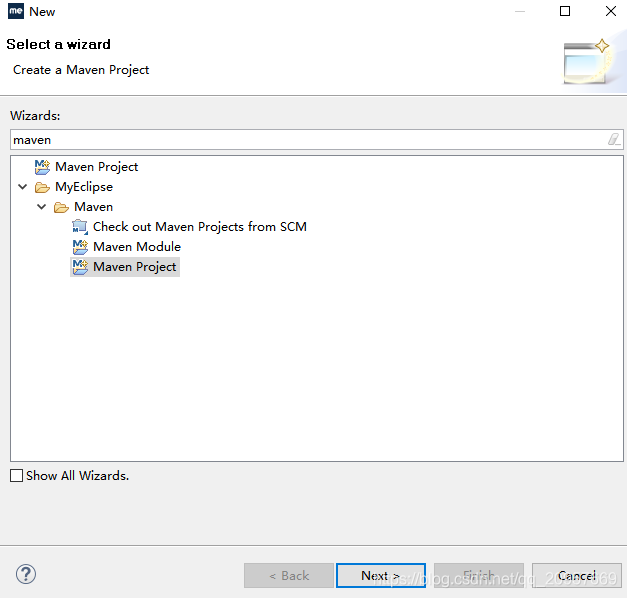Screen dimensions: 627x598
Task: Select highlighted 'Maven Project' under Maven folder
Action: pyautogui.click(x=135, y=267)
